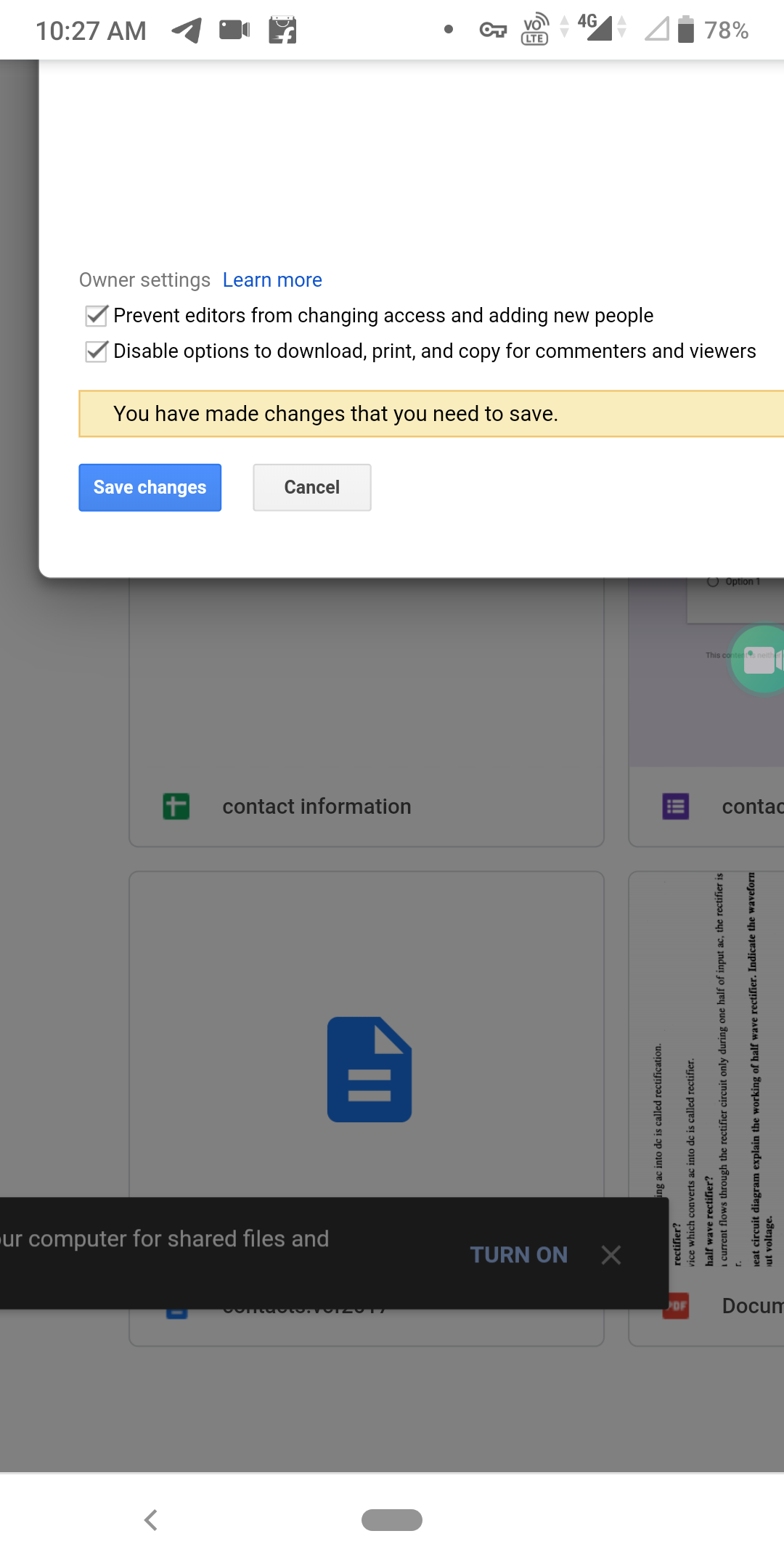Uncheck Prevent editors from changing access

click(97, 316)
